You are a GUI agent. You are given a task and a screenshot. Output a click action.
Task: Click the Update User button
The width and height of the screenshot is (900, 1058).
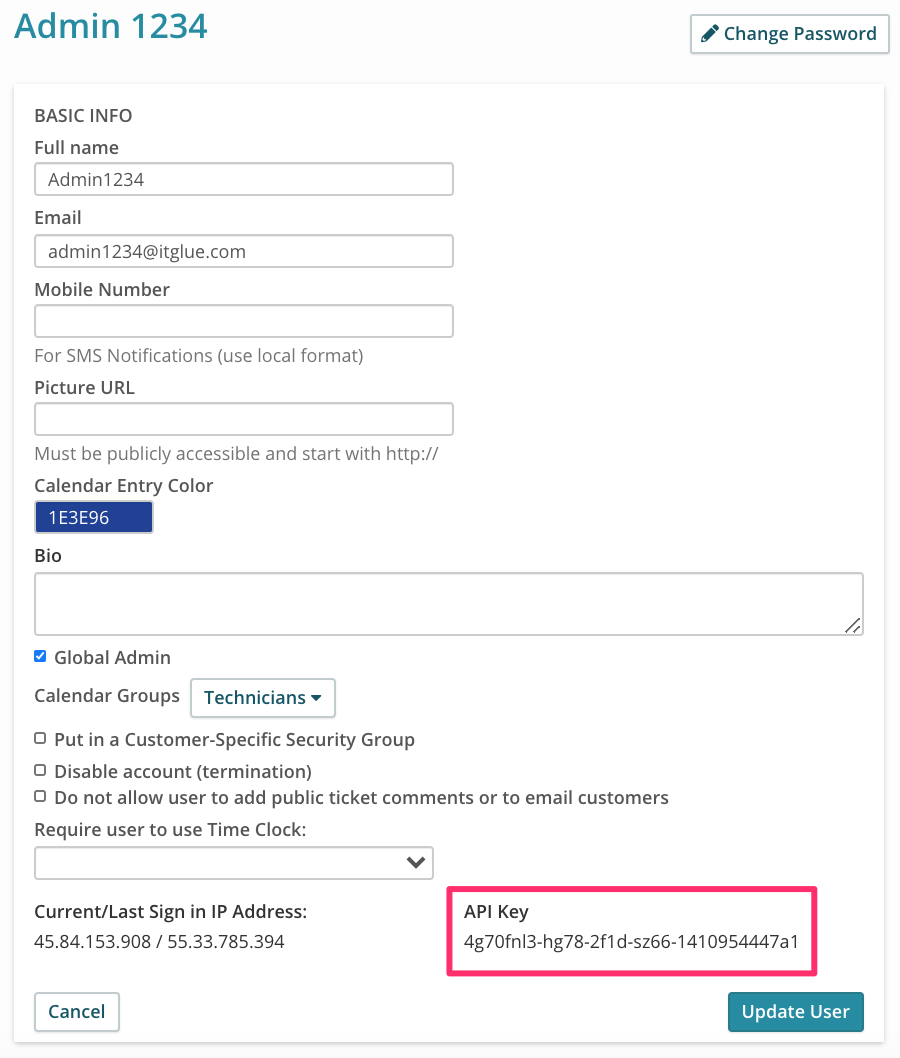coord(795,1011)
